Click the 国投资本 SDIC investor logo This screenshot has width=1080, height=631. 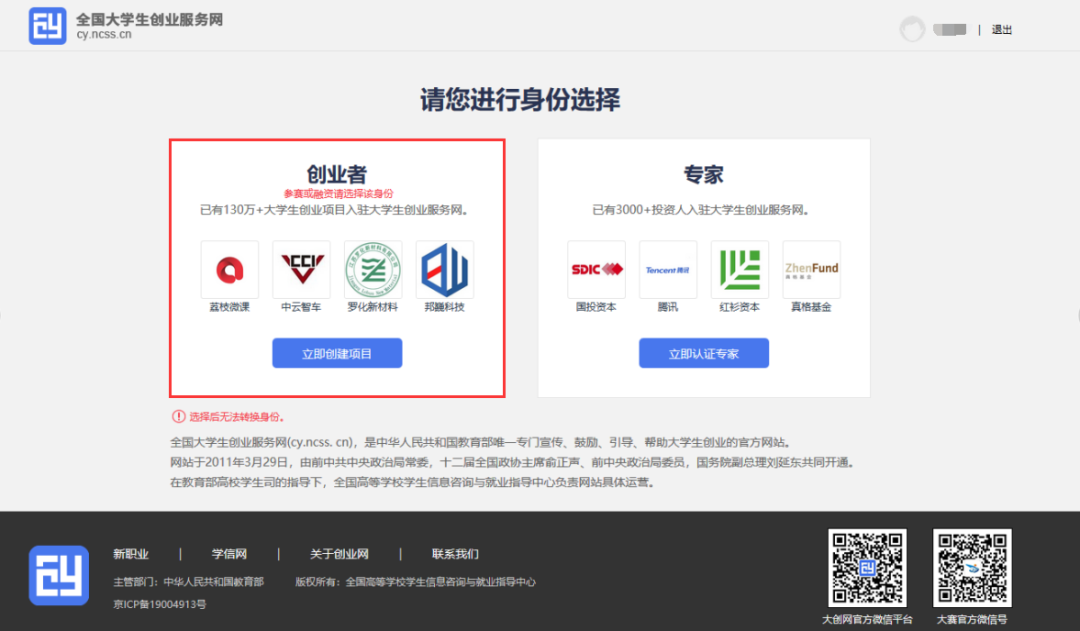point(596,269)
